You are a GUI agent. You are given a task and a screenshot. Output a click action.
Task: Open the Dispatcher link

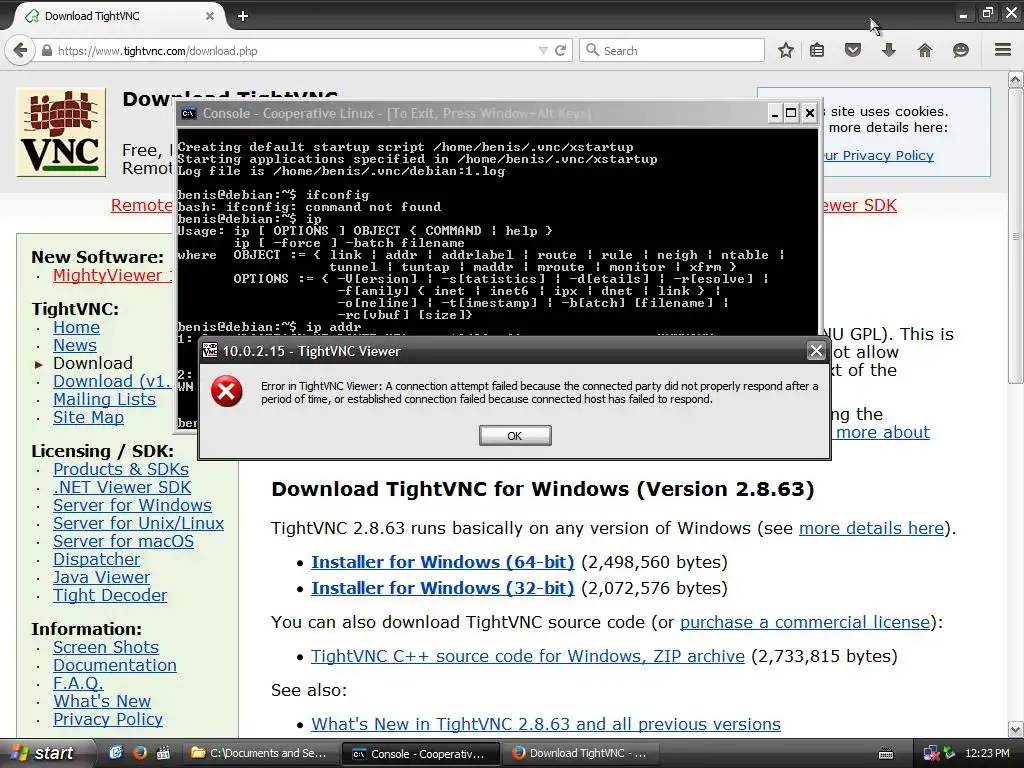(97, 559)
